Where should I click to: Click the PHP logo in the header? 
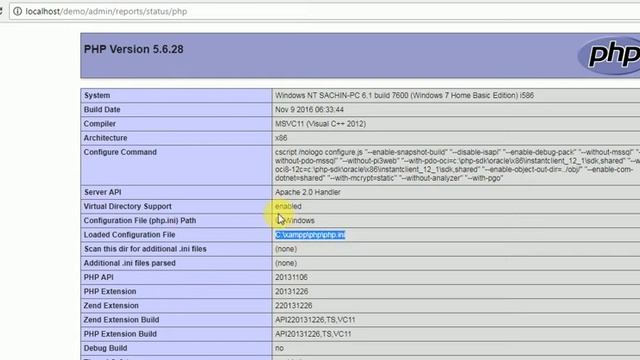pyautogui.click(x=609, y=55)
